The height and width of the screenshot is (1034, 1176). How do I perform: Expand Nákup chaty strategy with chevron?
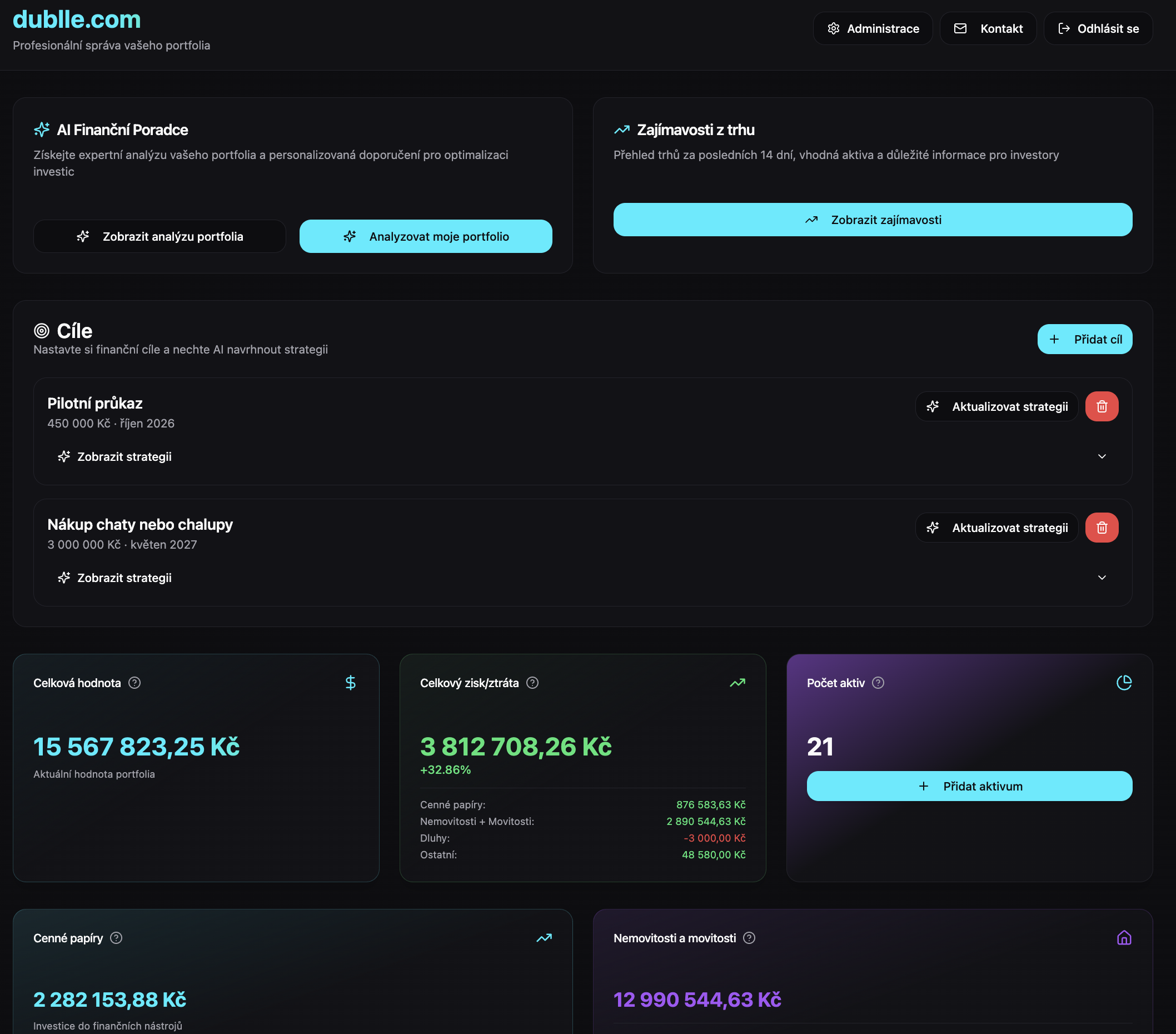tap(1102, 578)
